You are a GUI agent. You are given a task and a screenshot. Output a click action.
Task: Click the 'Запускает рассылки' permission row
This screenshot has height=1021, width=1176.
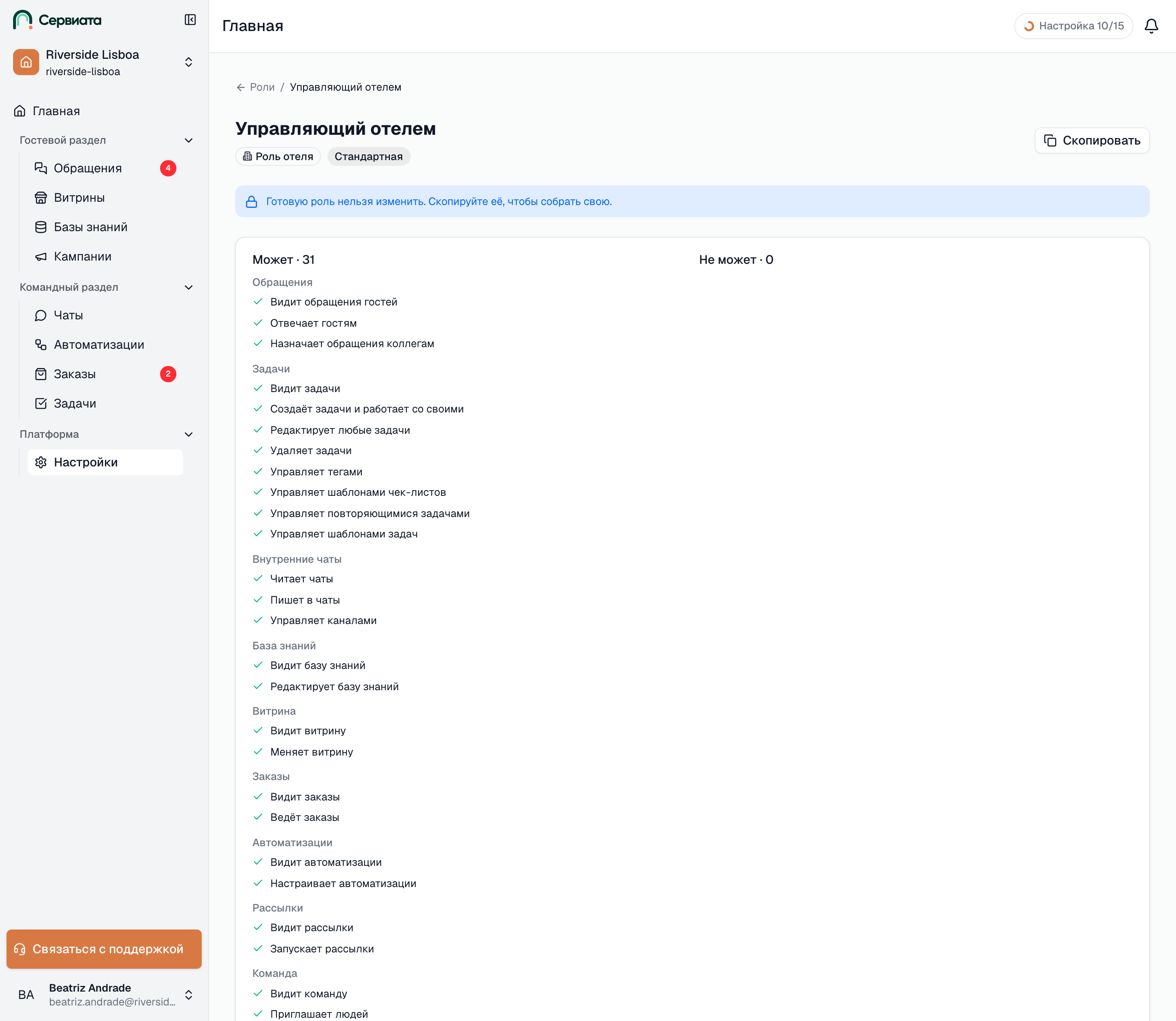[322, 949]
